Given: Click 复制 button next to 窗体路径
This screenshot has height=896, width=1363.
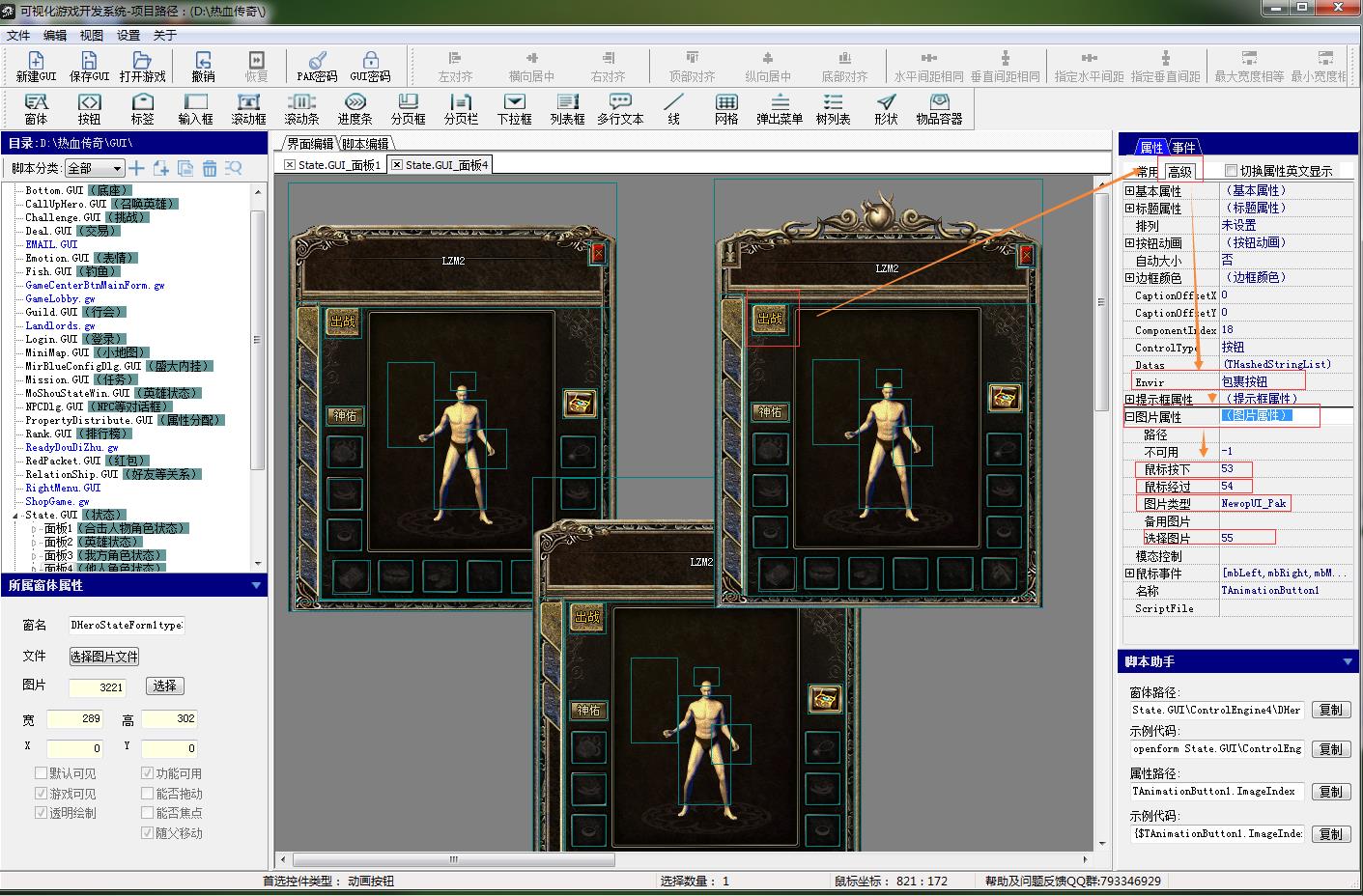Looking at the screenshot, I should 1330,710.
